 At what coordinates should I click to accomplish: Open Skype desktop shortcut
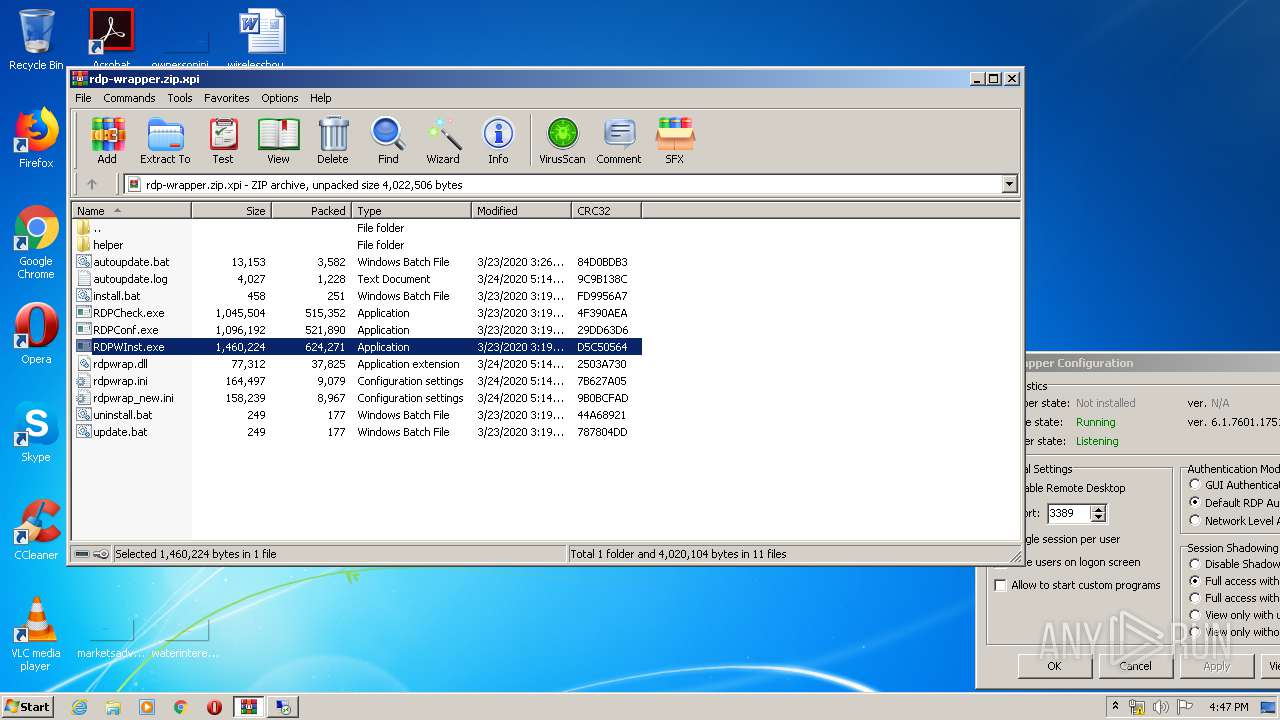[36, 431]
